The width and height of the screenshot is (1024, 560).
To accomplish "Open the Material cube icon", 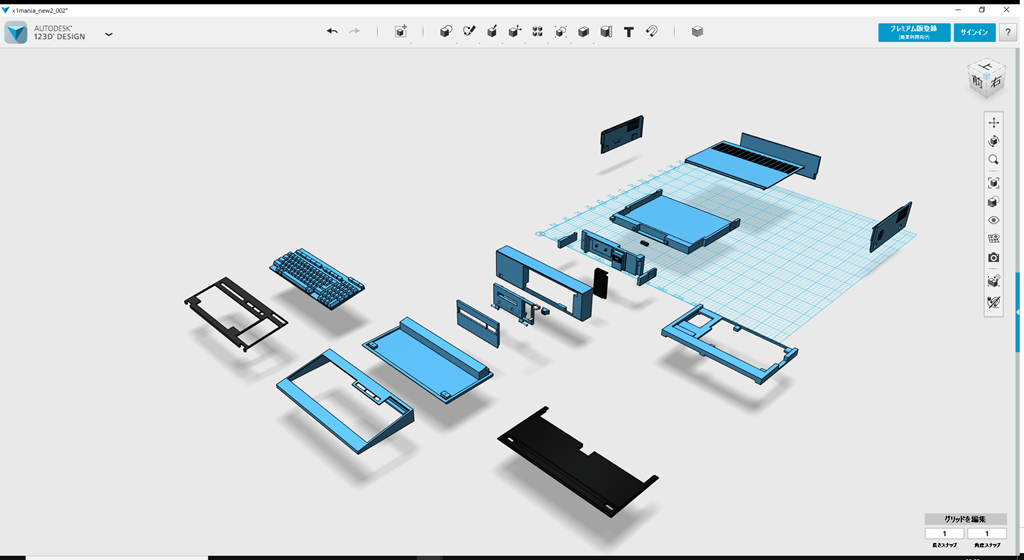I will point(697,32).
